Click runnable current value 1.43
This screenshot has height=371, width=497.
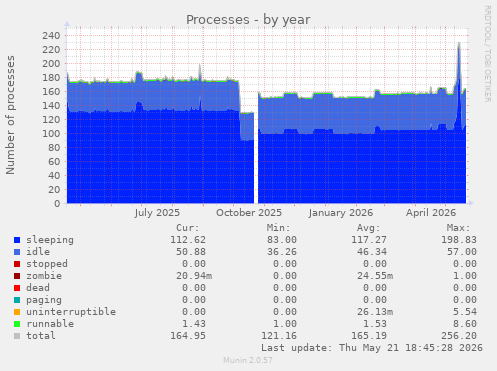(194, 324)
